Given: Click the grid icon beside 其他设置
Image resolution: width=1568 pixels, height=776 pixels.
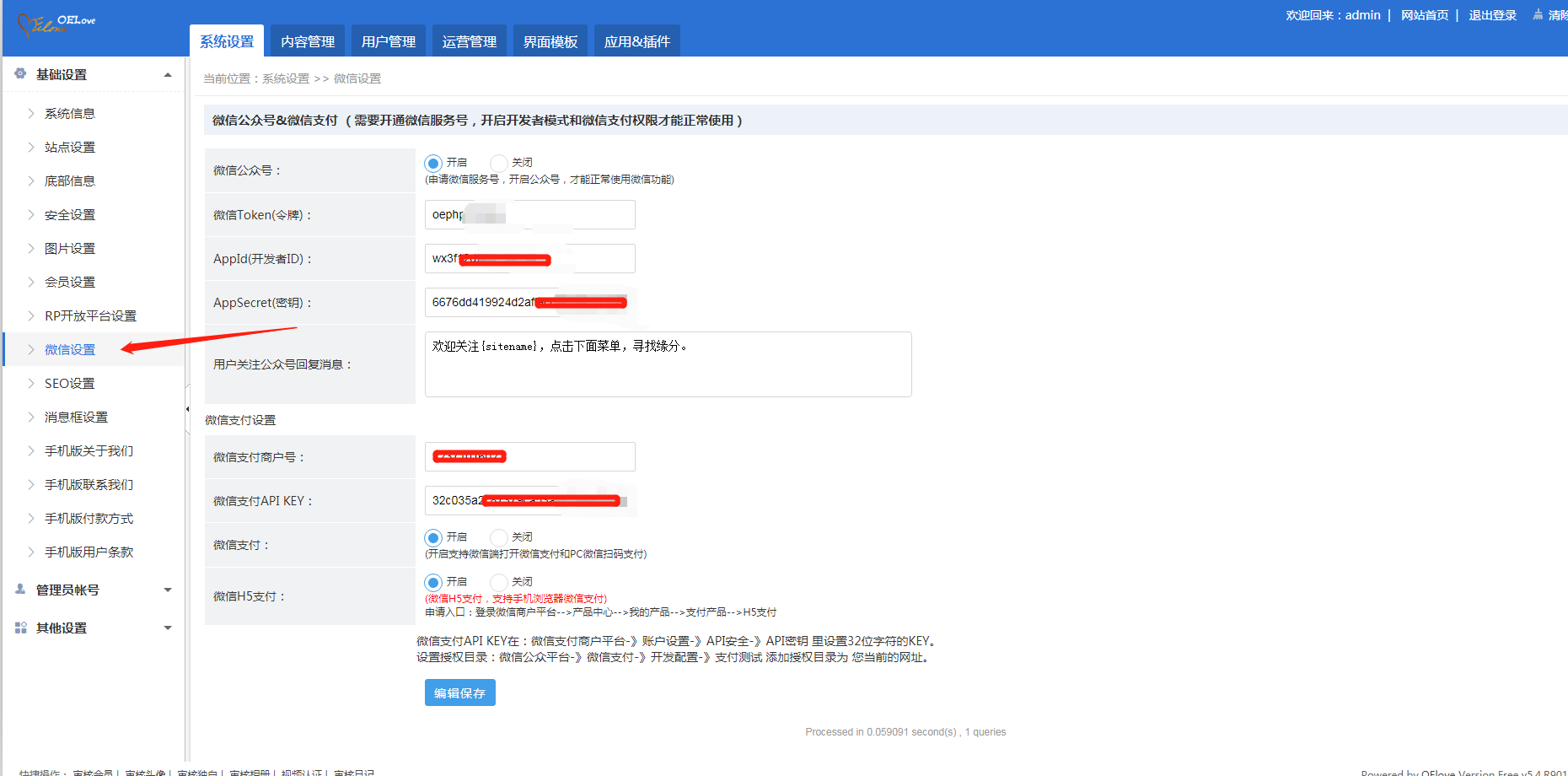Looking at the screenshot, I should click(20, 628).
